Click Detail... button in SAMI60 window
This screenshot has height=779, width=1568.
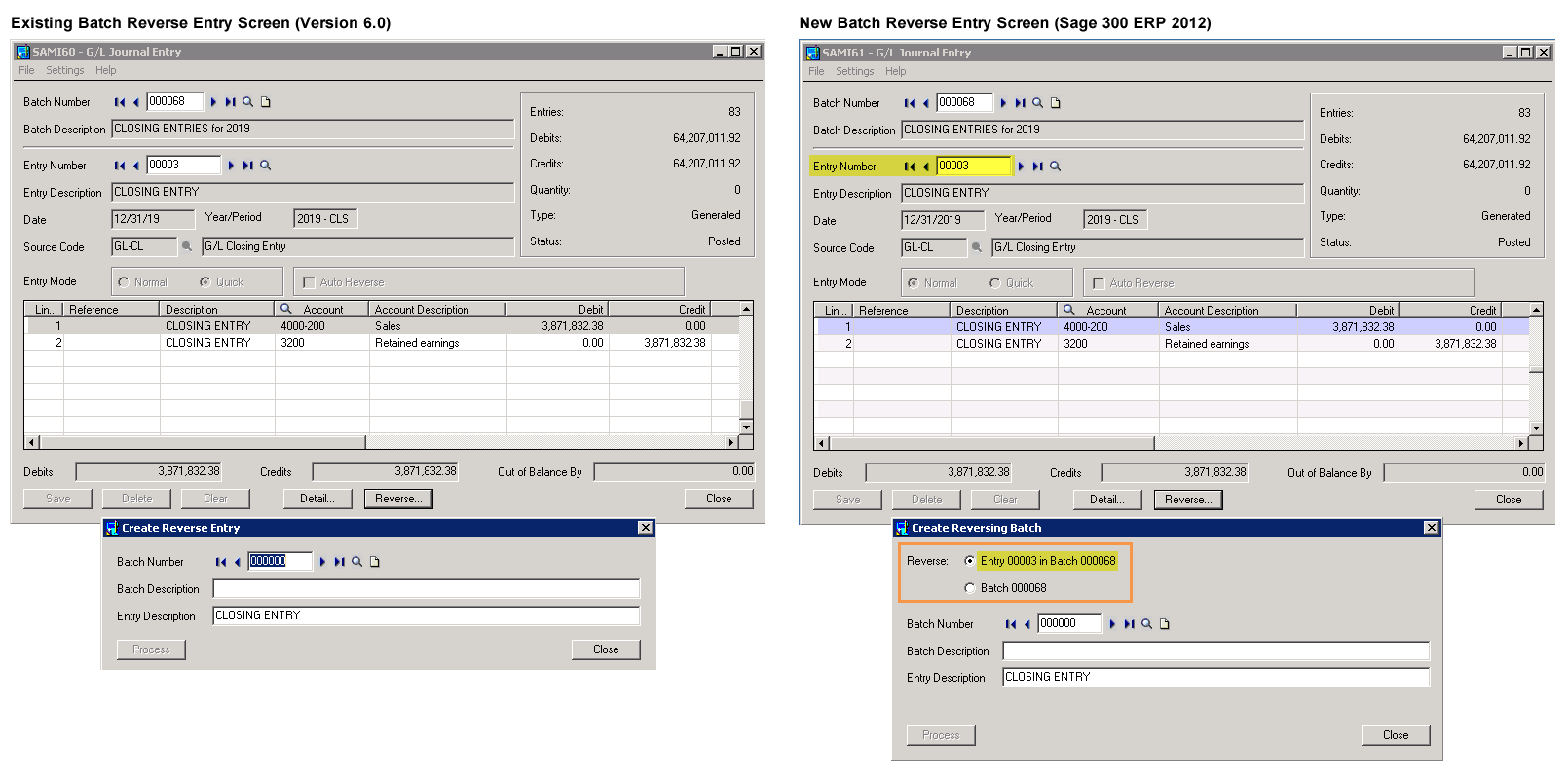click(x=317, y=499)
